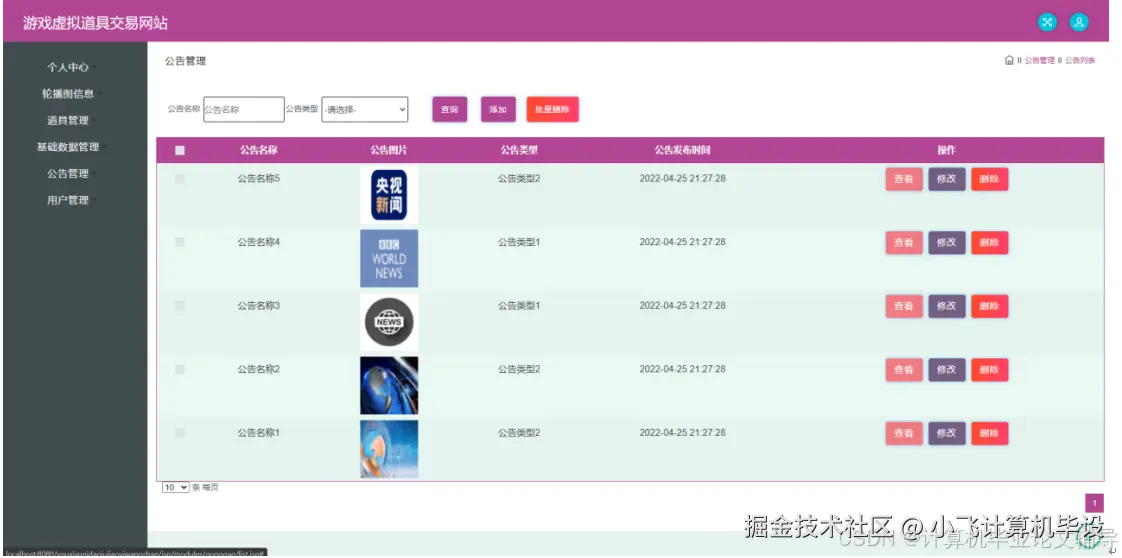Click the 添加 add button
The height and width of the screenshot is (558, 1122).
pyautogui.click(x=498, y=109)
